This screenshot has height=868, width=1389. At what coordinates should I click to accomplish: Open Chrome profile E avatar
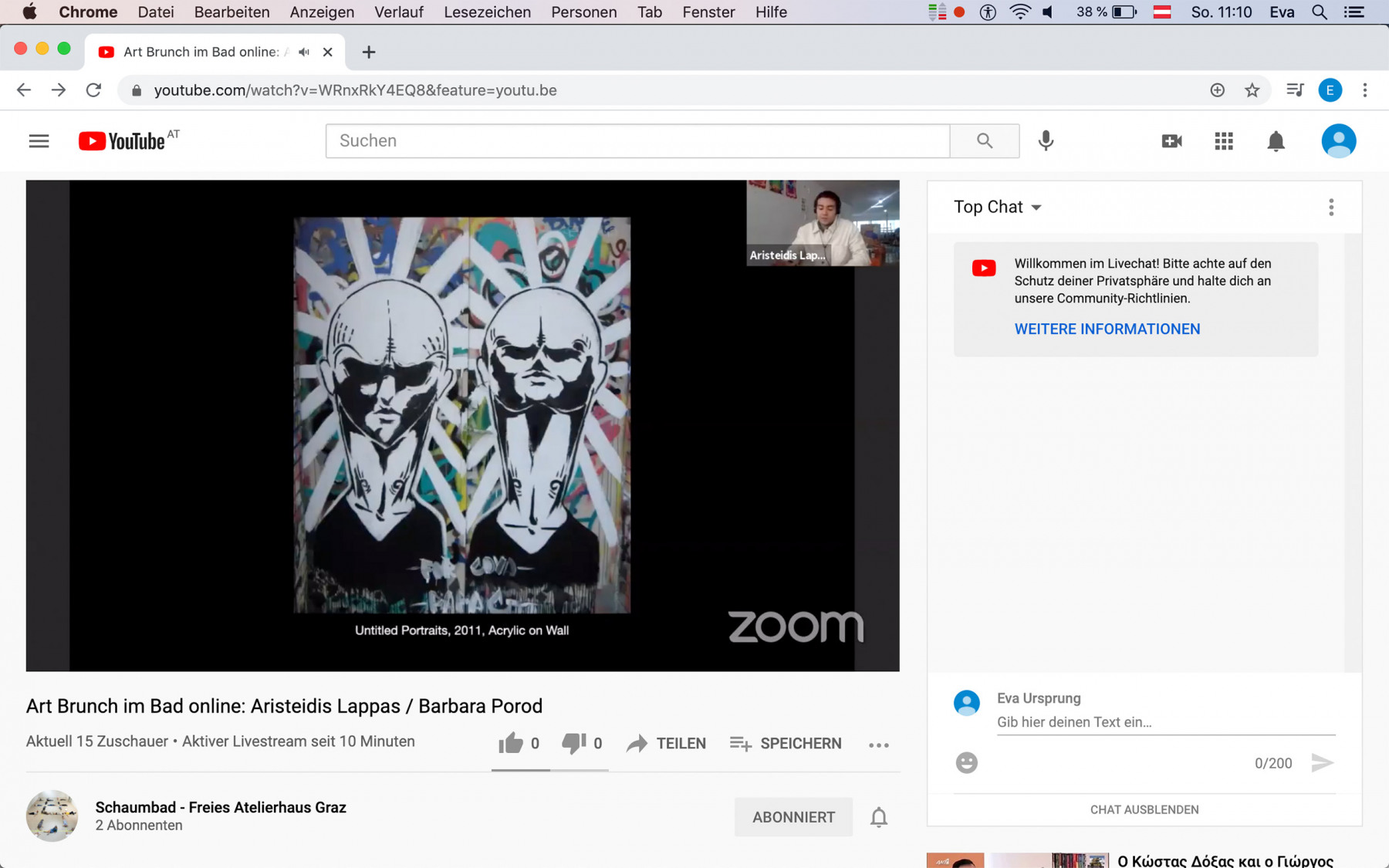pos(1330,90)
